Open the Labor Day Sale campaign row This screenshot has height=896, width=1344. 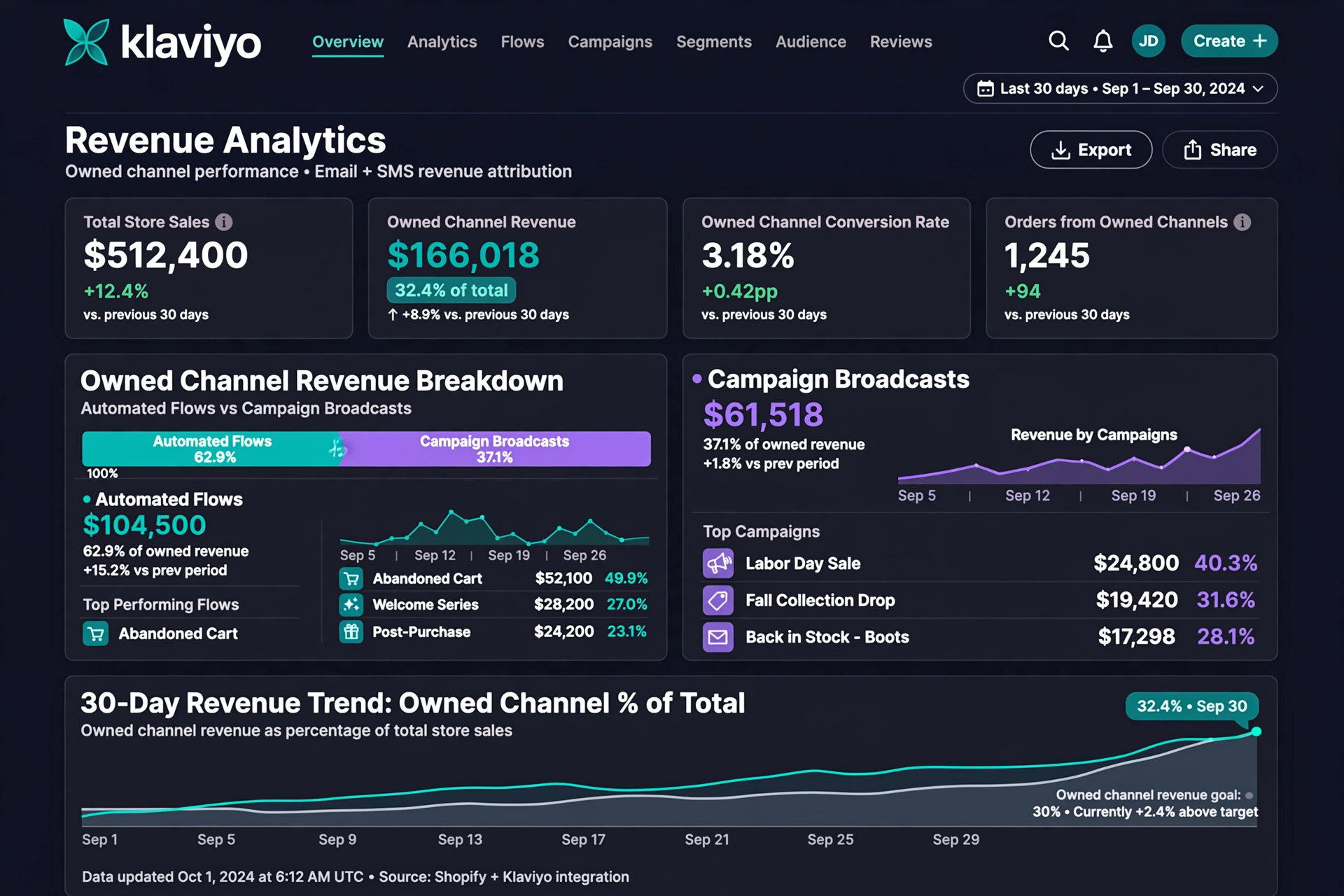(980, 563)
